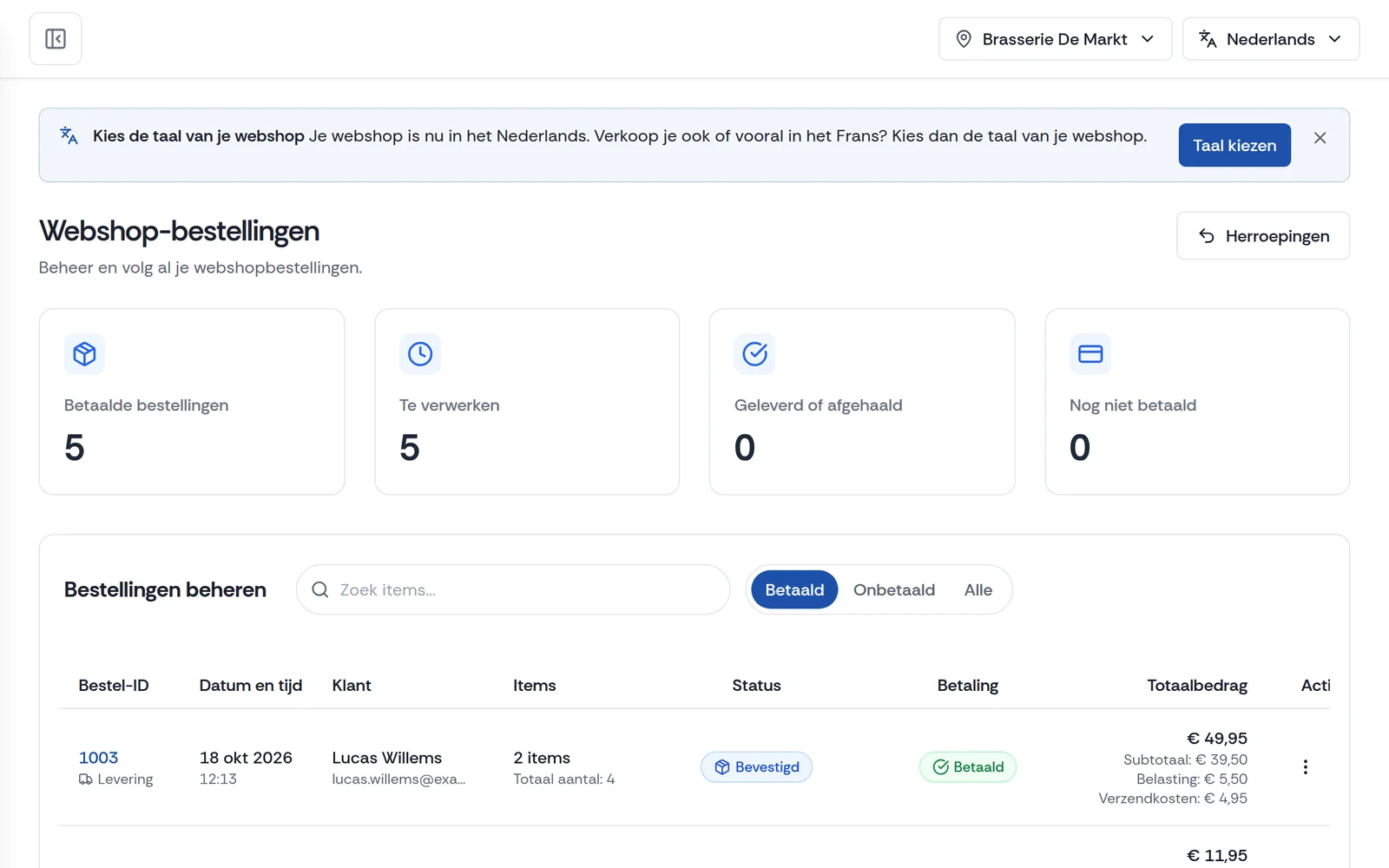This screenshot has height=868, width=1389.
Task: Click the Totaalbedrag column header
Action: click(x=1197, y=686)
